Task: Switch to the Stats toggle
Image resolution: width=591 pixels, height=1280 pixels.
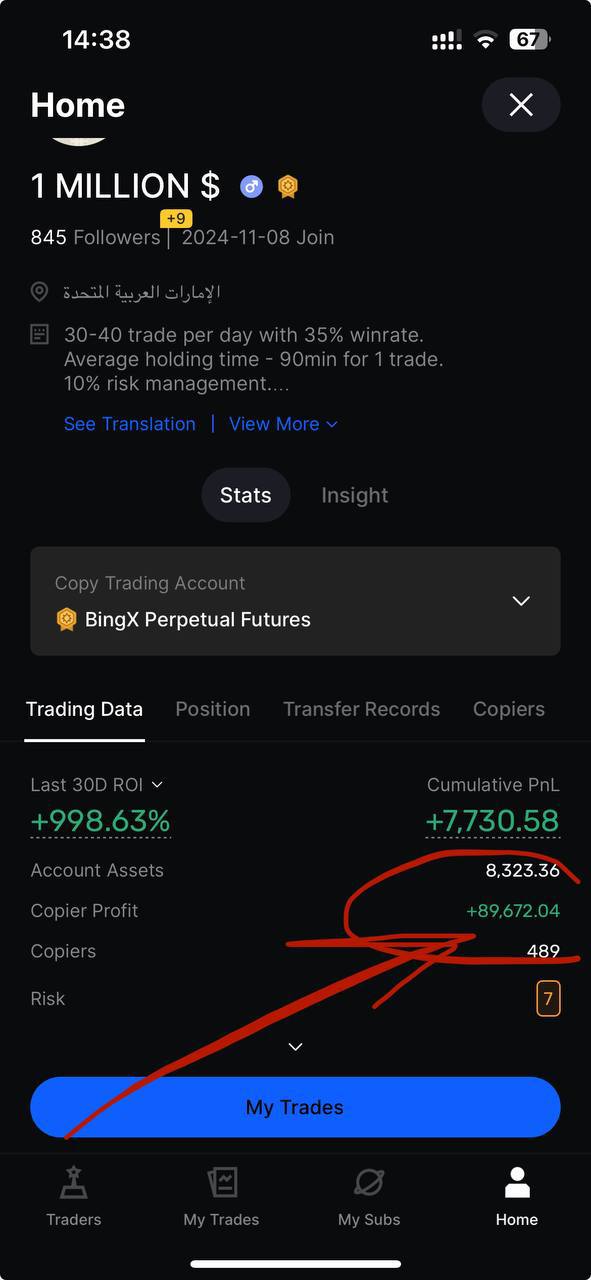Action: 246,495
